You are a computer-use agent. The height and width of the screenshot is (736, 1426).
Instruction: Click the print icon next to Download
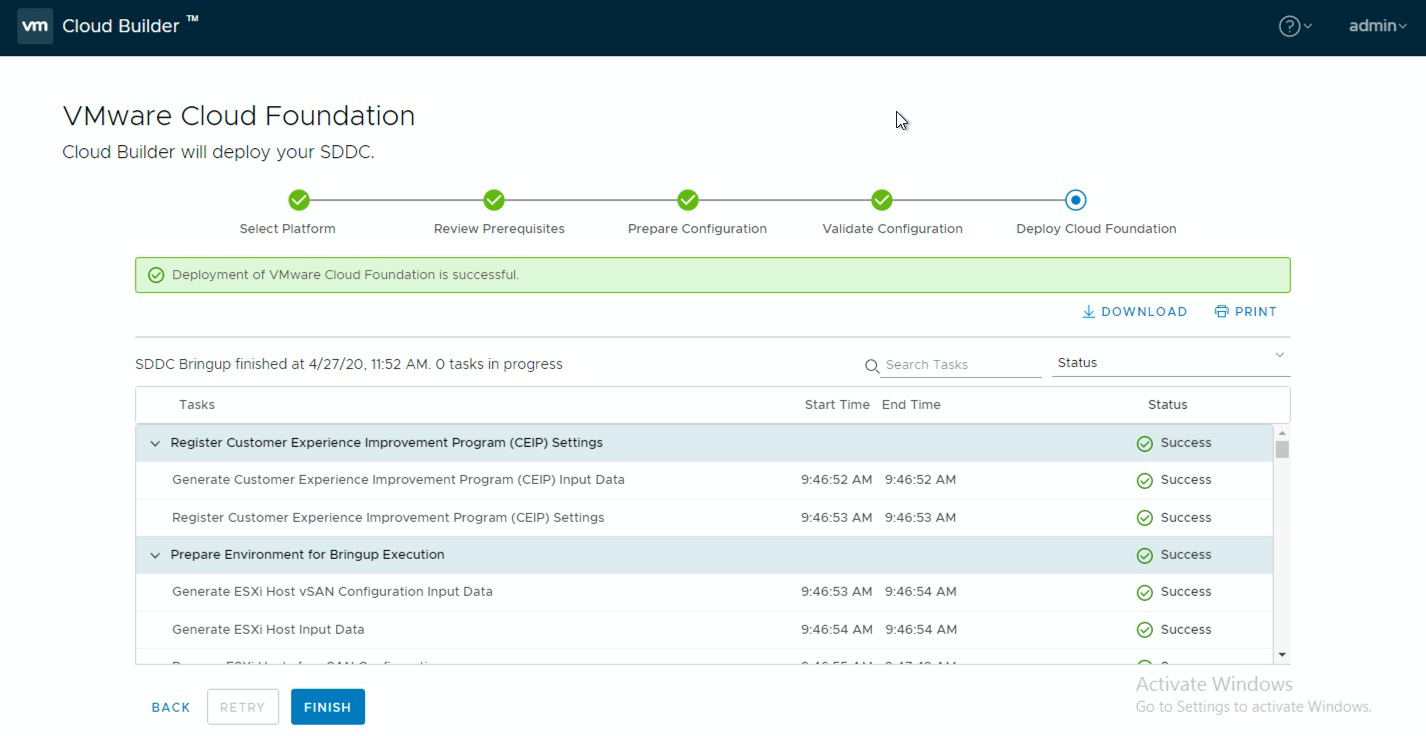coord(1222,311)
